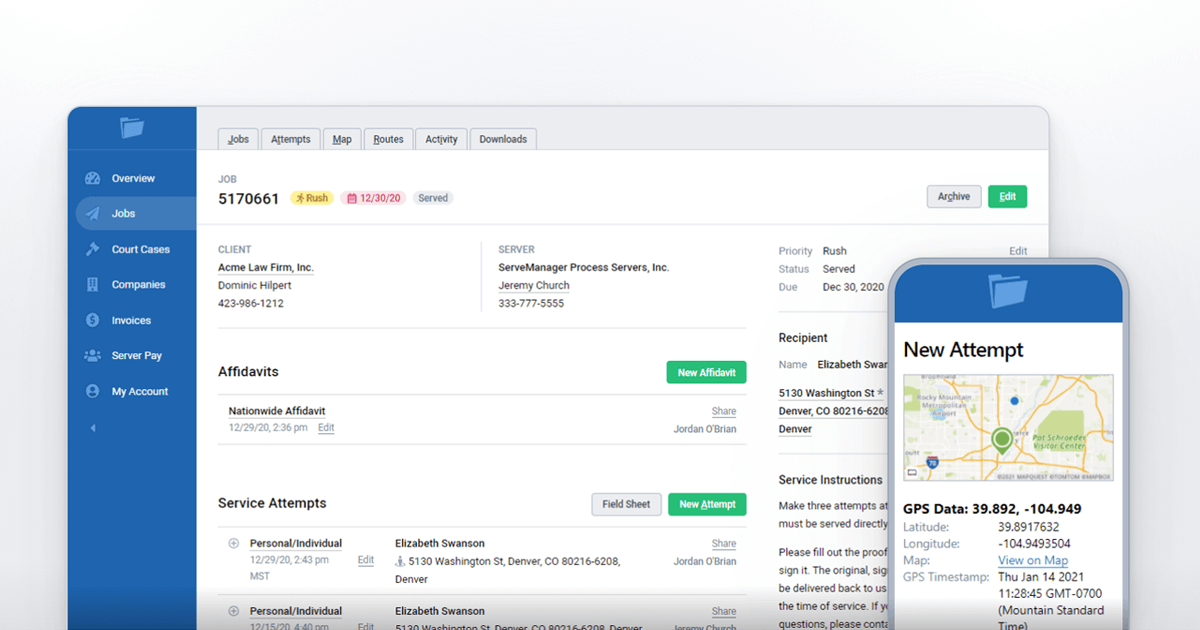This screenshot has width=1200, height=630.
Task: Select the Jobs paper plane icon
Action: click(x=95, y=213)
